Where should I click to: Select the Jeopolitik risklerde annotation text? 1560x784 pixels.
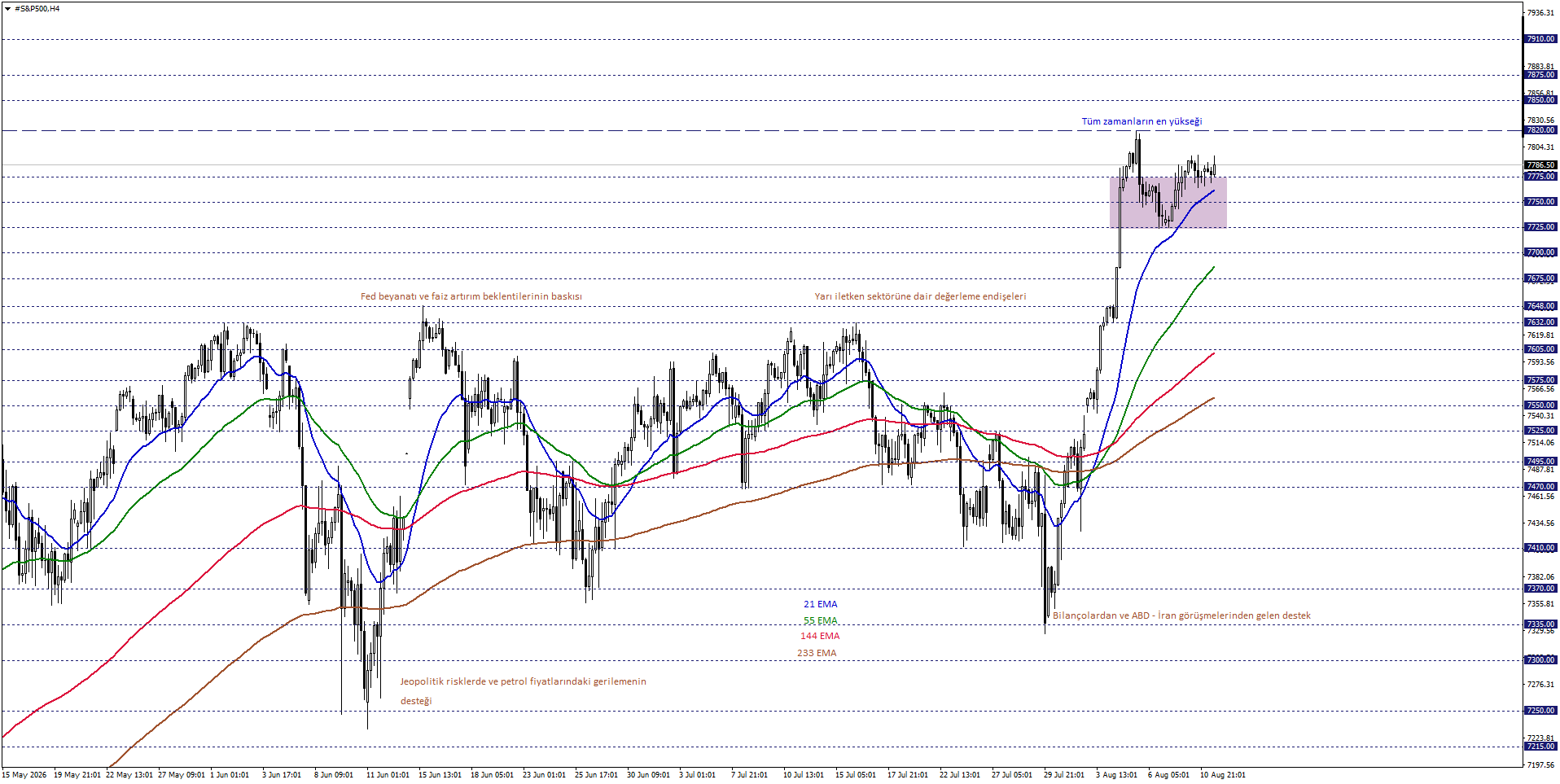(x=523, y=690)
